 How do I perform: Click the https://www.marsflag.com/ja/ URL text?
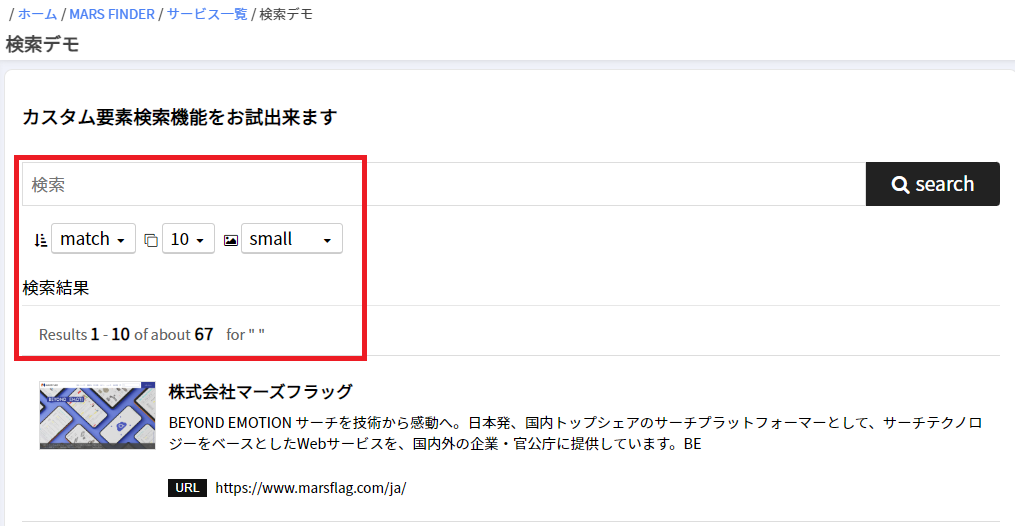(311, 488)
